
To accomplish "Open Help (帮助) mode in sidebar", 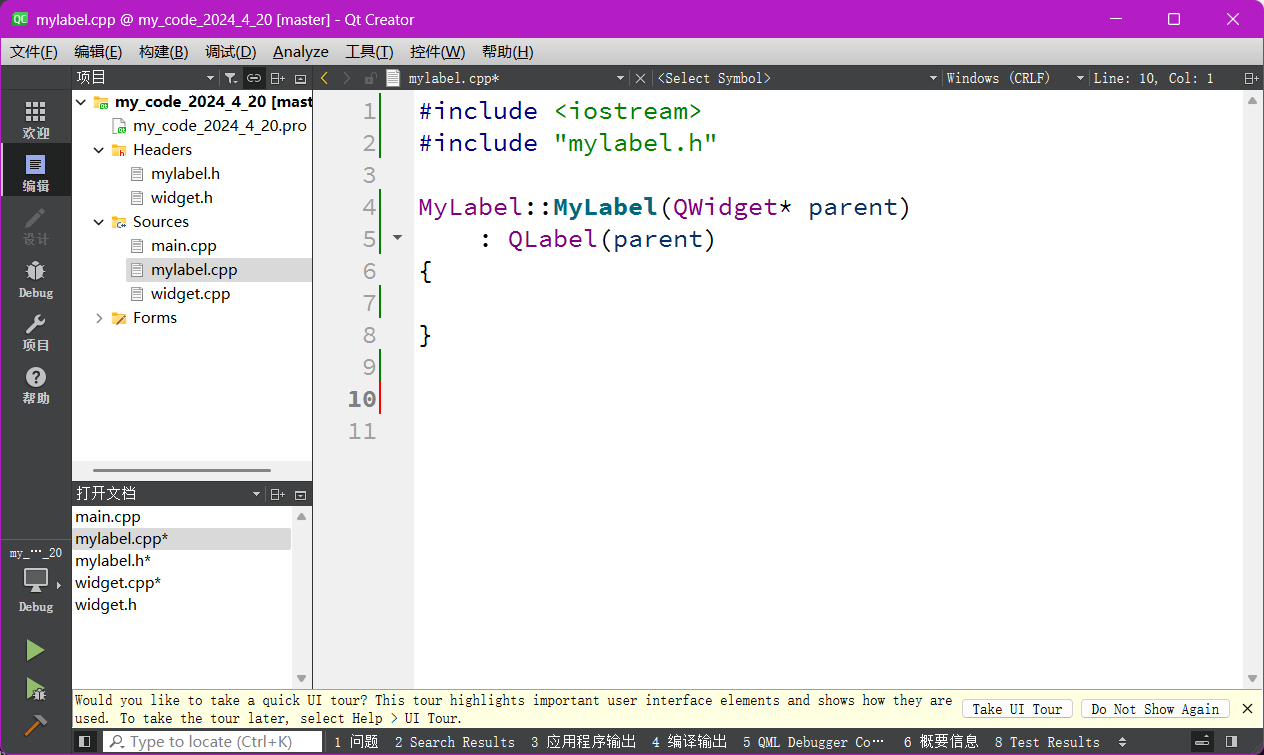I will [x=35, y=384].
